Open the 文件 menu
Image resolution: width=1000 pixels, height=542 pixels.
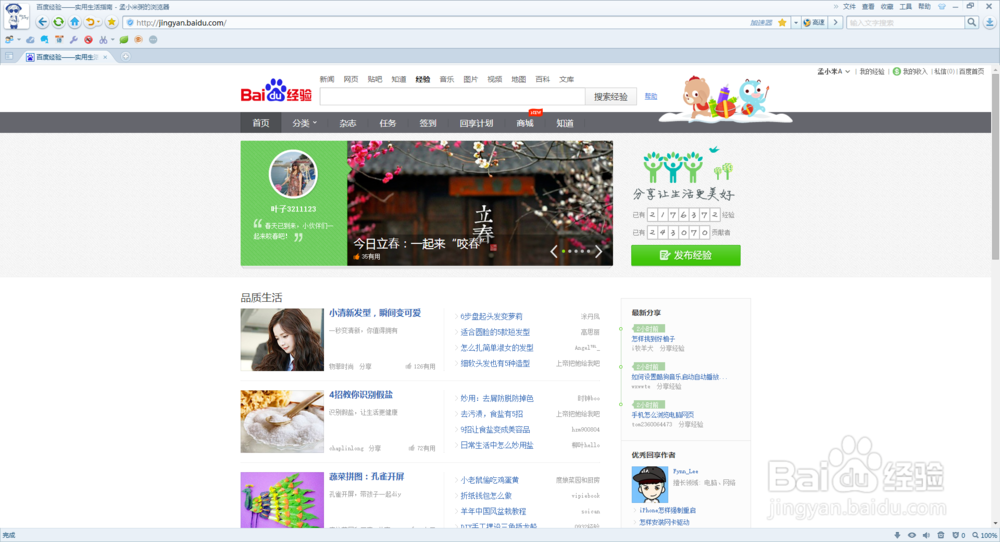coord(849,6)
